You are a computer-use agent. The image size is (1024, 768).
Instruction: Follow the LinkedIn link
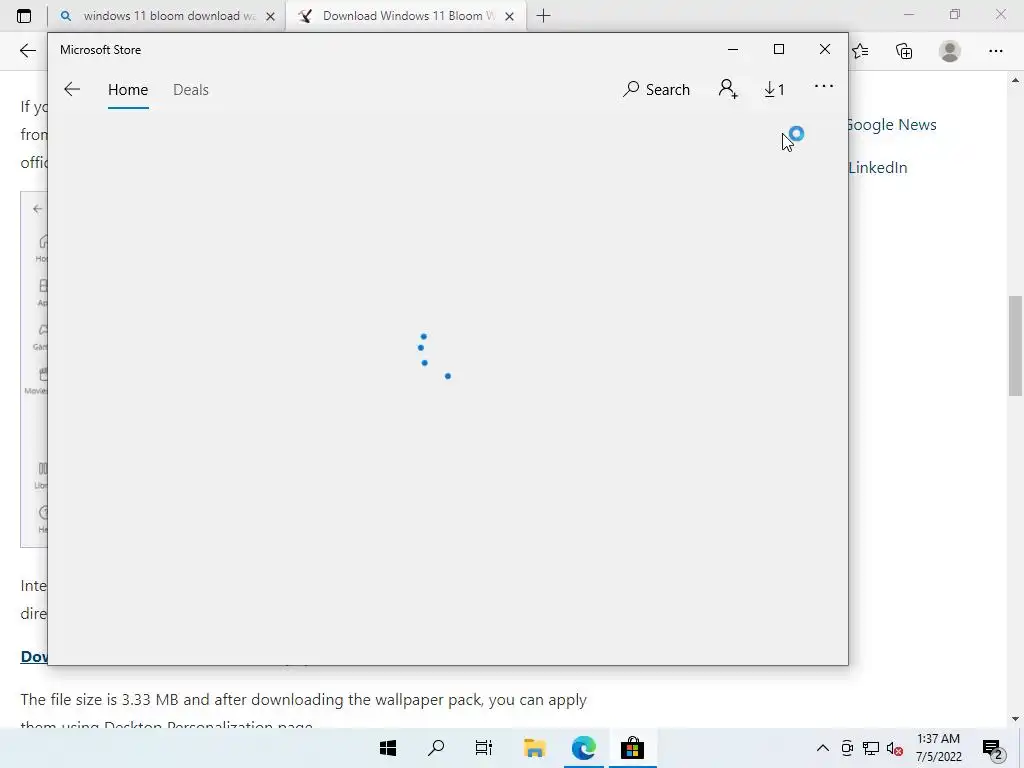tap(878, 168)
